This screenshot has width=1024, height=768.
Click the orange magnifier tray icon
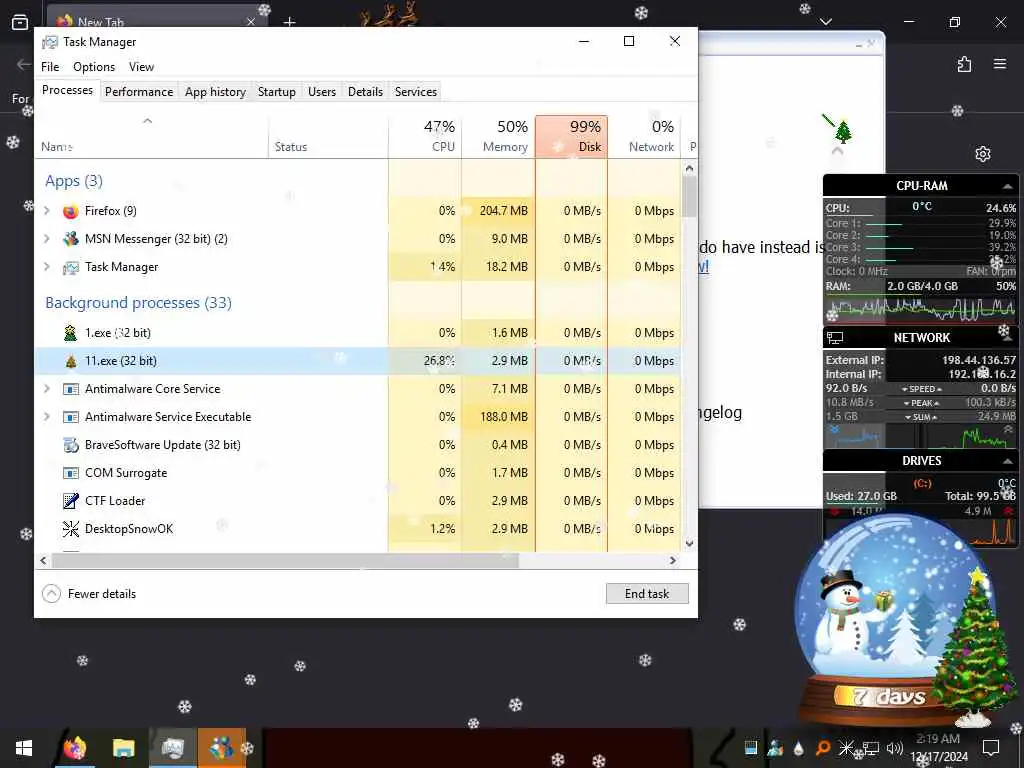tap(823, 748)
